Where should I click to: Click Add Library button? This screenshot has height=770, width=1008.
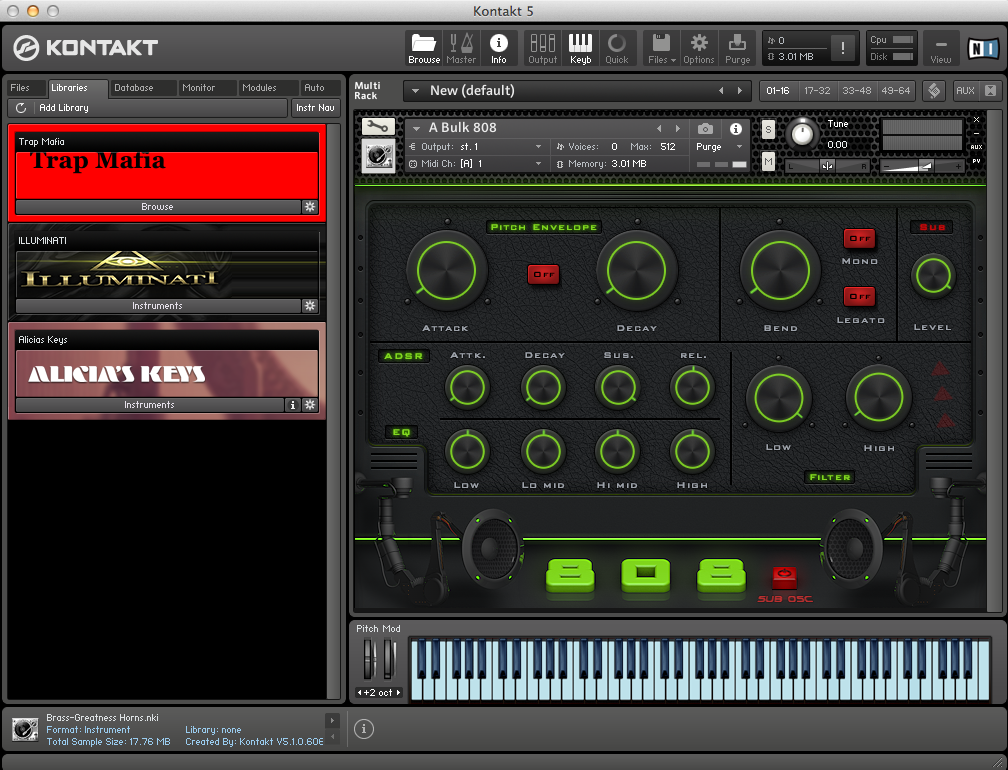[x=148, y=108]
